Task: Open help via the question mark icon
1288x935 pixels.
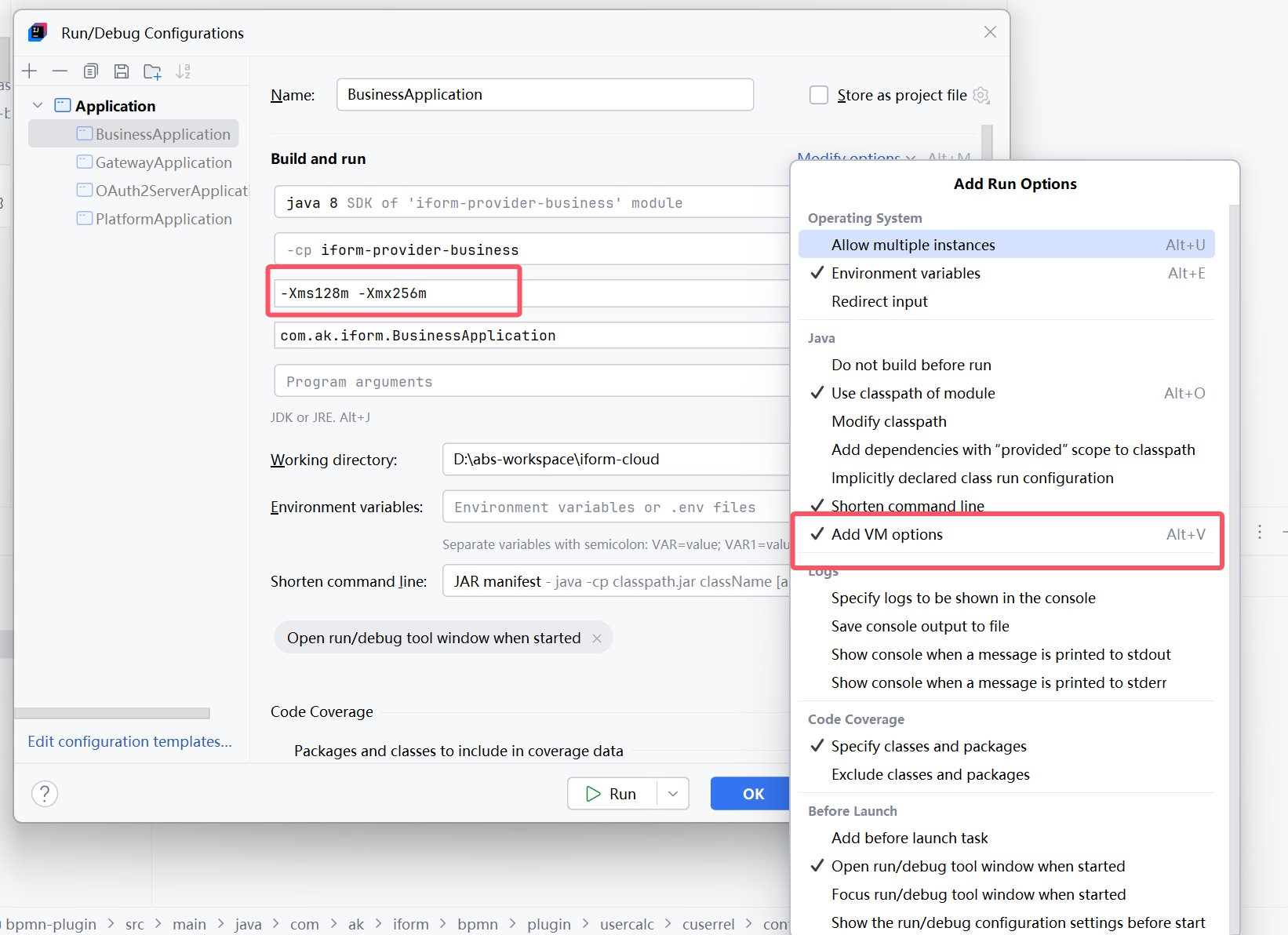Action: tap(45, 794)
